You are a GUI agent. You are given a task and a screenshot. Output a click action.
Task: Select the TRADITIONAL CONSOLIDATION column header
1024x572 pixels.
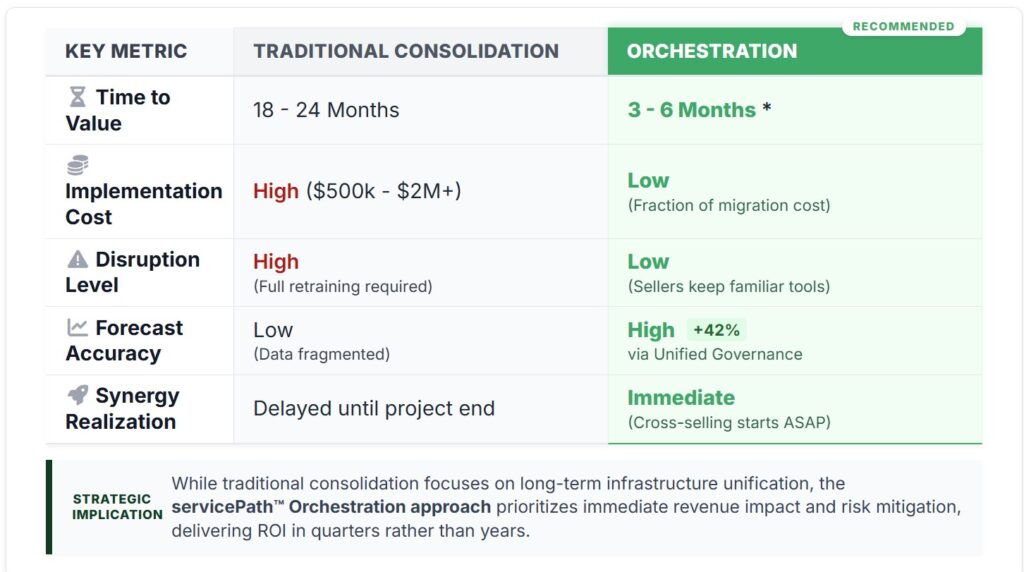click(x=406, y=51)
